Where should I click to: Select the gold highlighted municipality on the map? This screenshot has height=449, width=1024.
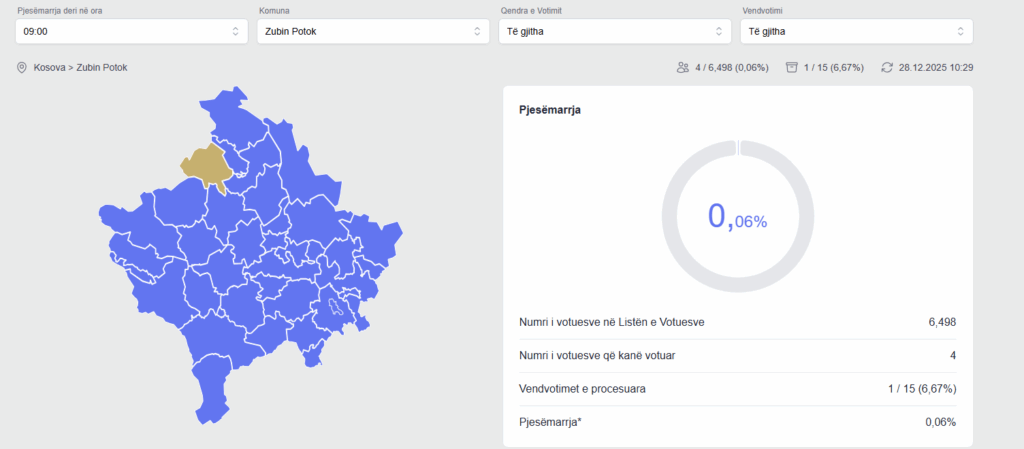click(207, 163)
